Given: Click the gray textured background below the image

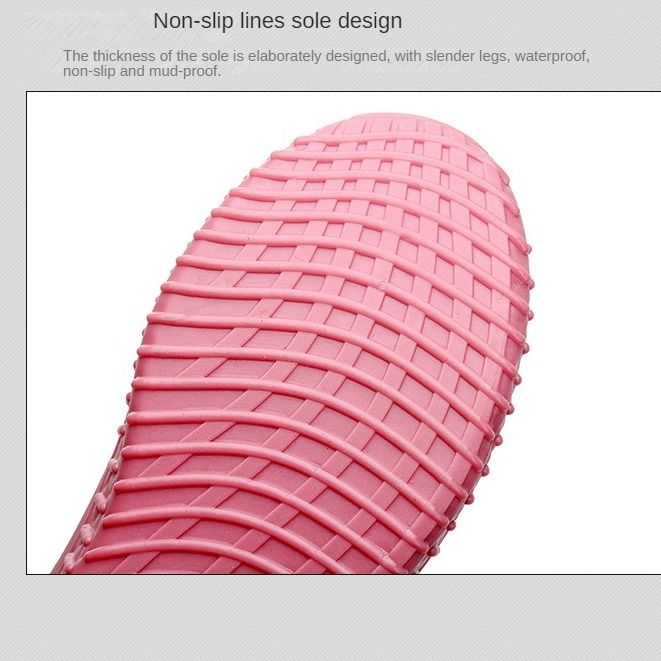Looking at the screenshot, I should (330, 618).
